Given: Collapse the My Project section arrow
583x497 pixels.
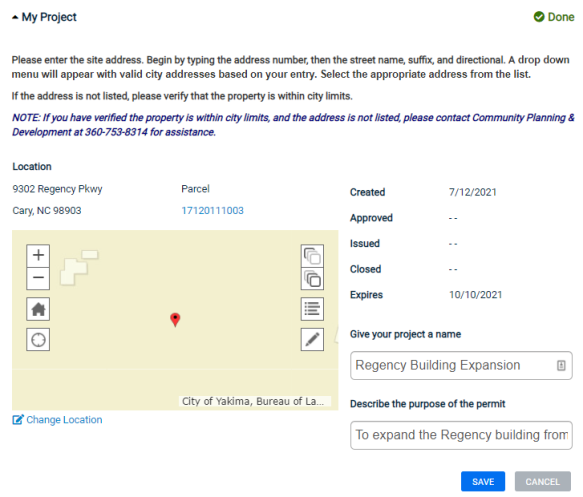Looking at the screenshot, I should click(15, 17).
